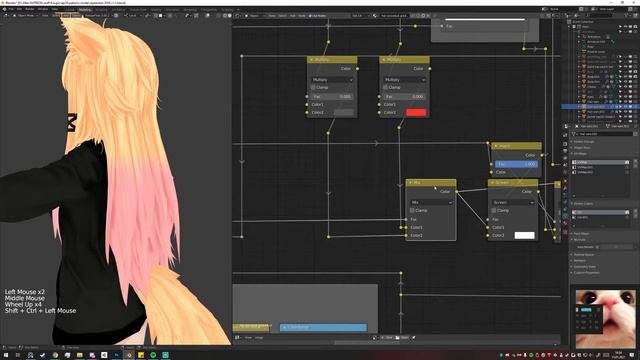
Task: Select UVMap.001 in the UV Maps list
Action: 600,167
